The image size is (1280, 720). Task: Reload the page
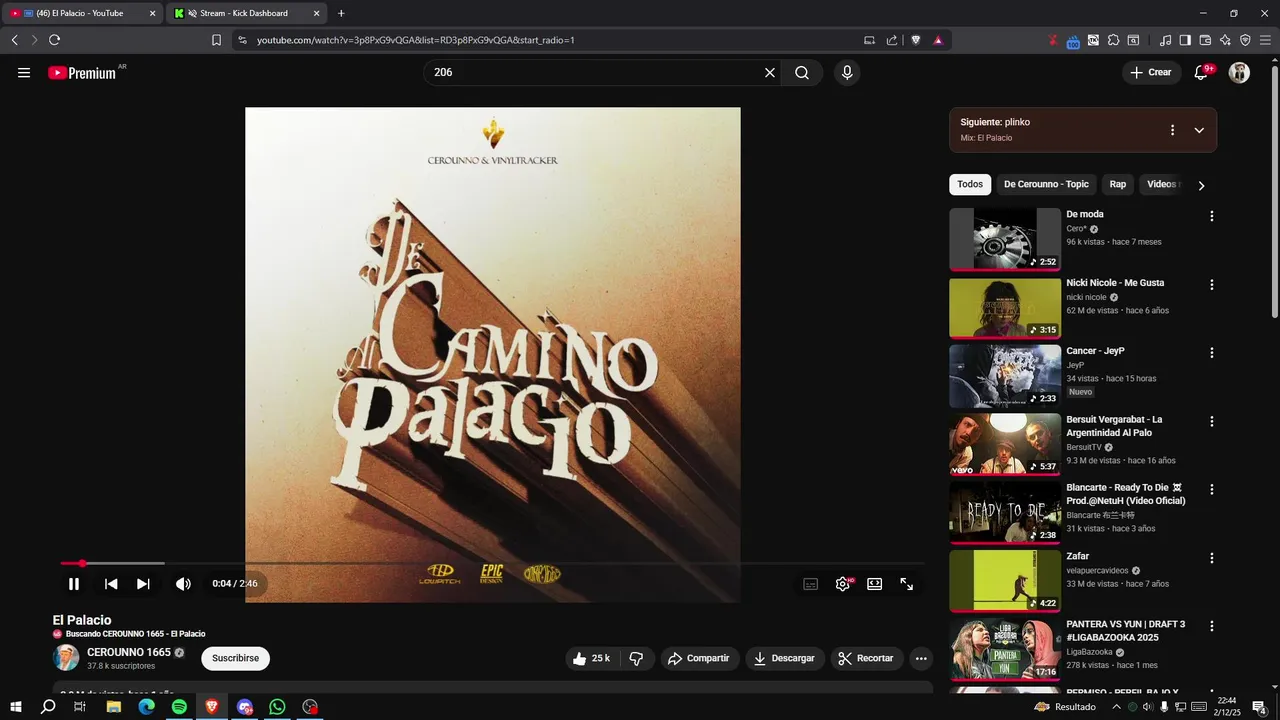pos(54,40)
